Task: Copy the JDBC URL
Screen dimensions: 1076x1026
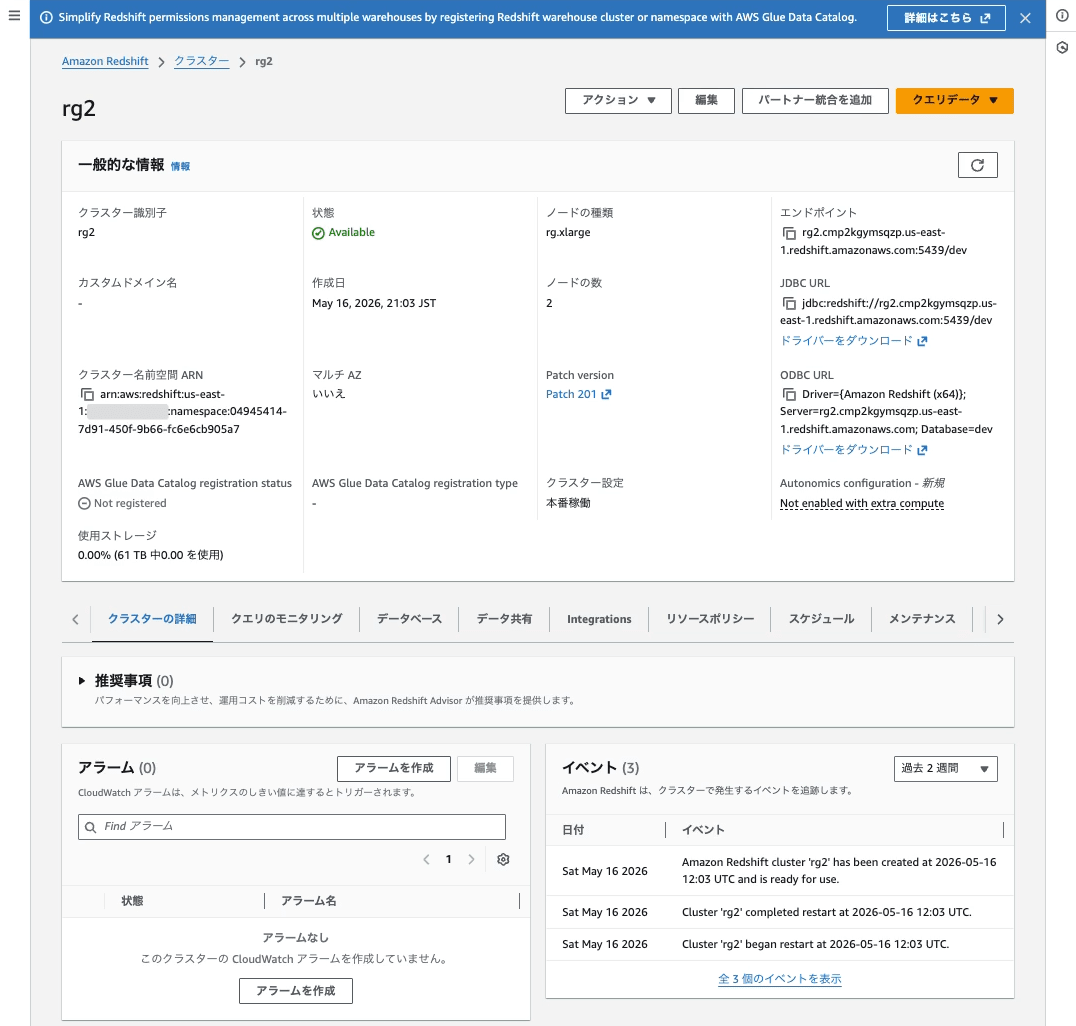Action: pos(789,303)
